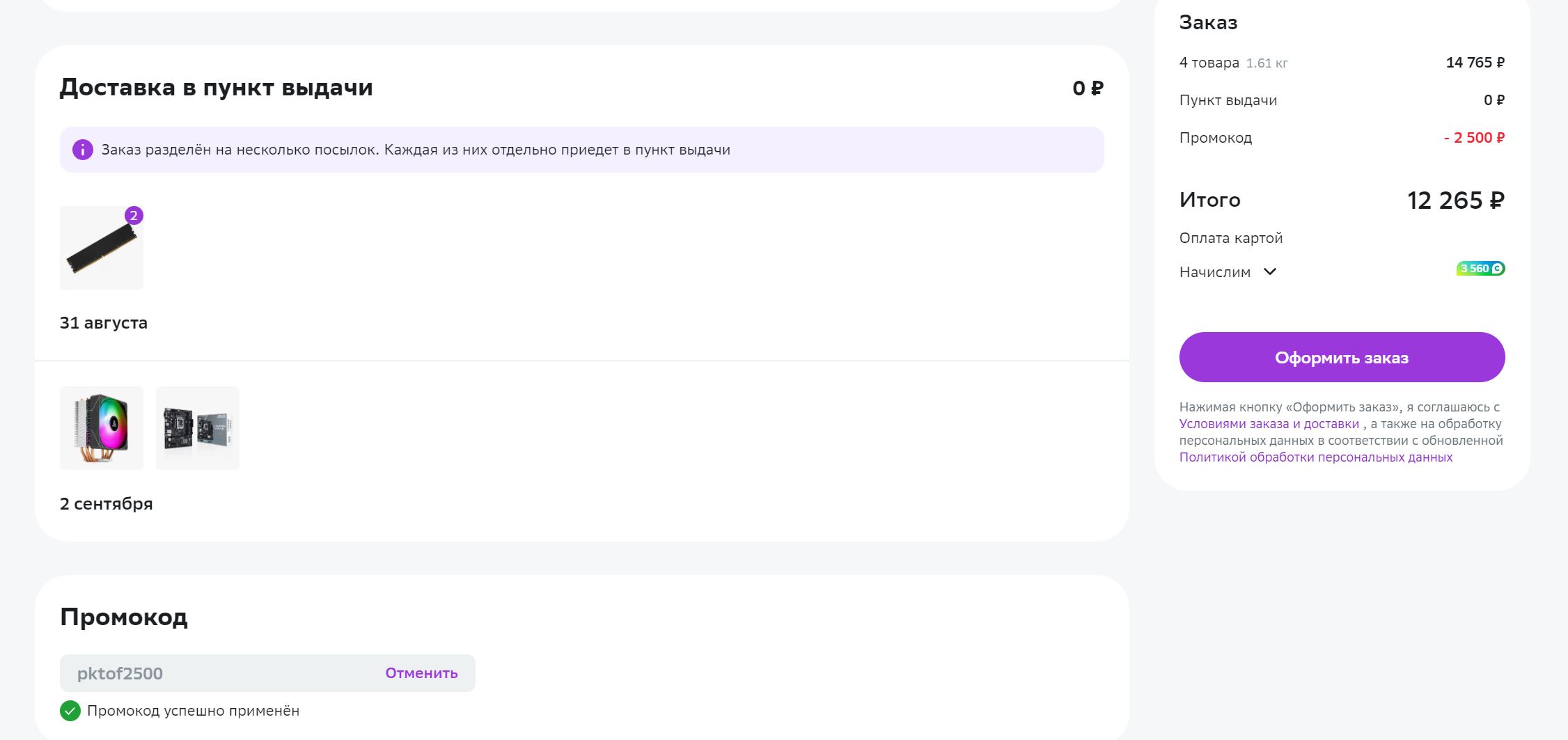Click the quantity badge on the RAM thumbnail
Viewport: 1568px width, 740px height.
[x=134, y=216]
